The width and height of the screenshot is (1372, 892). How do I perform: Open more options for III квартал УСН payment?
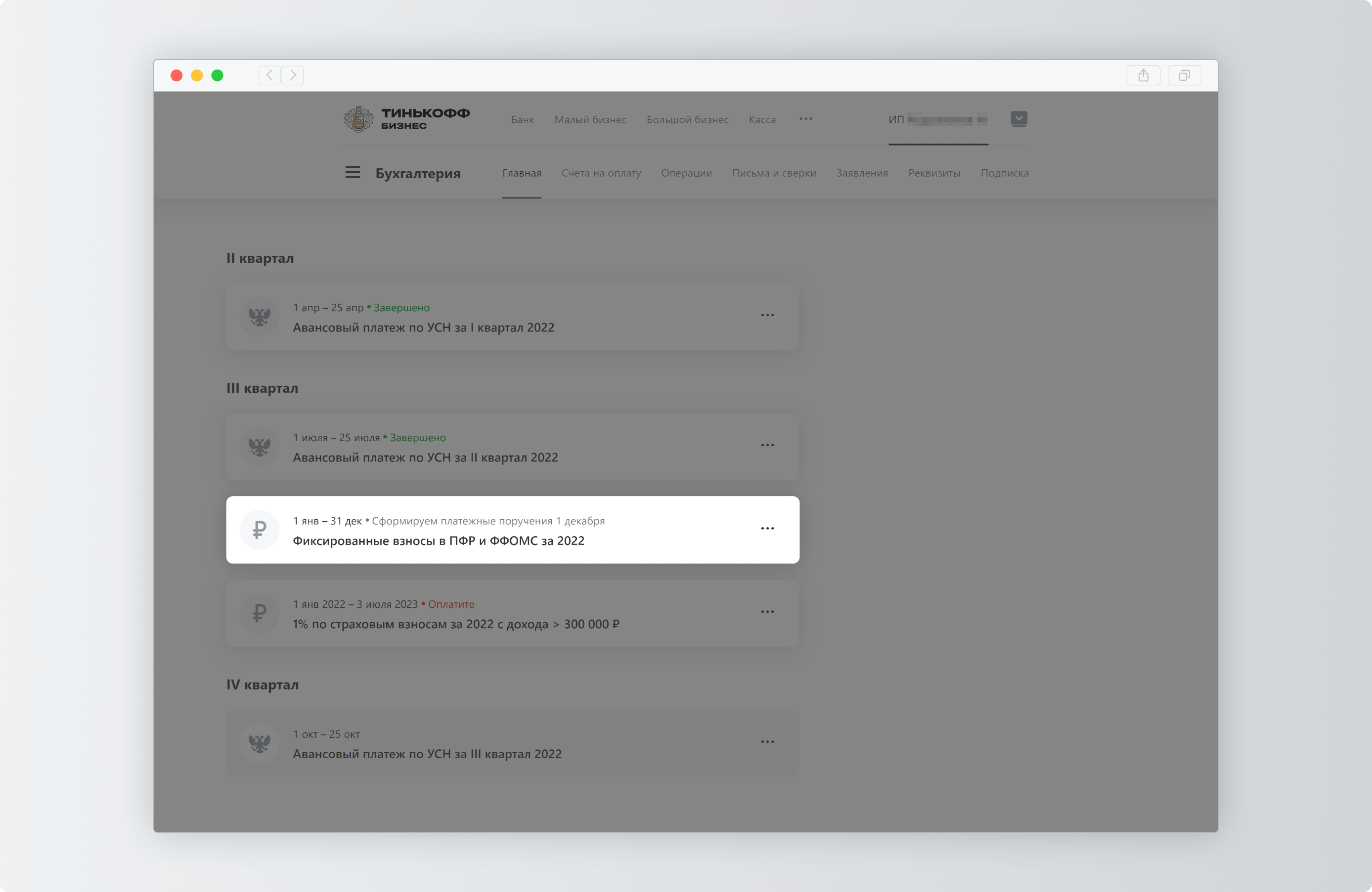point(767,742)
